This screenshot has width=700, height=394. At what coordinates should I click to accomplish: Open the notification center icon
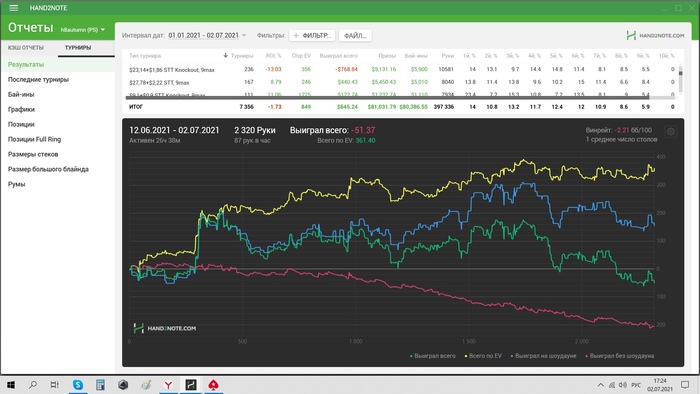pyautogui.click(x=685, y=385)
